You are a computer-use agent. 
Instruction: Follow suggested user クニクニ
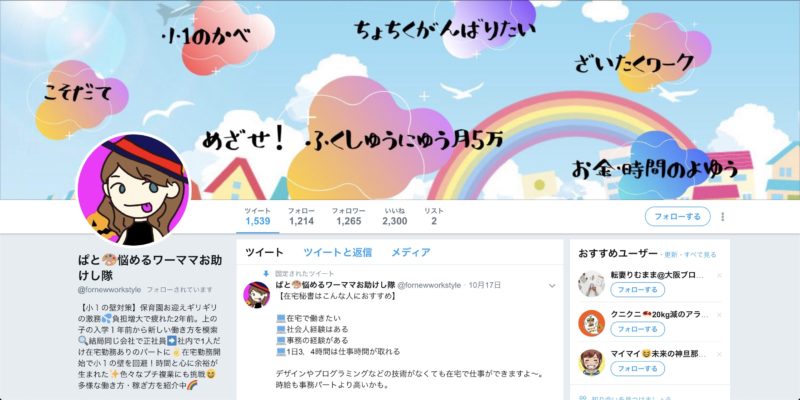[638, 329]
